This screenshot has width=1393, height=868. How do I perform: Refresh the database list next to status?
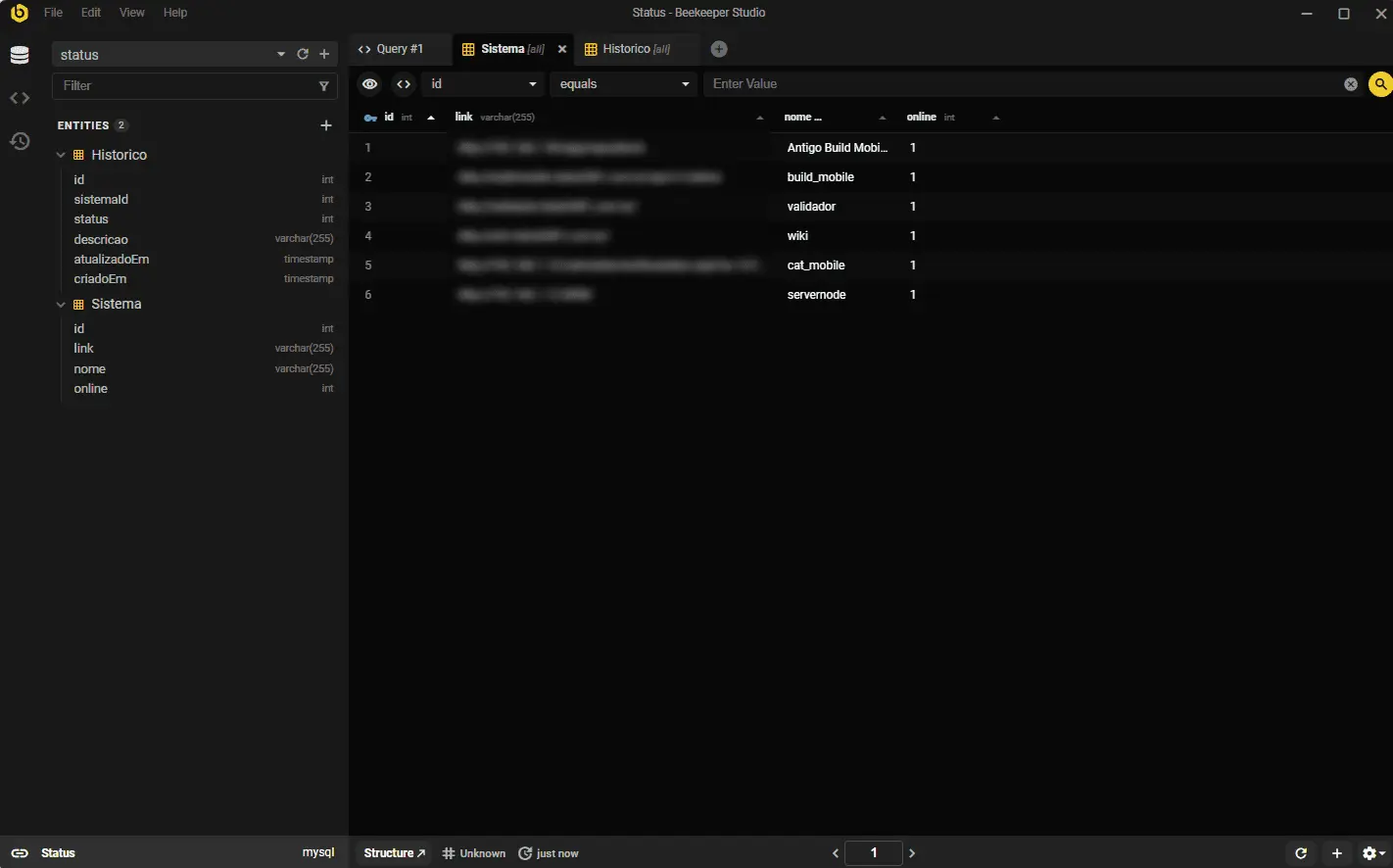click(x=303, y=55)
